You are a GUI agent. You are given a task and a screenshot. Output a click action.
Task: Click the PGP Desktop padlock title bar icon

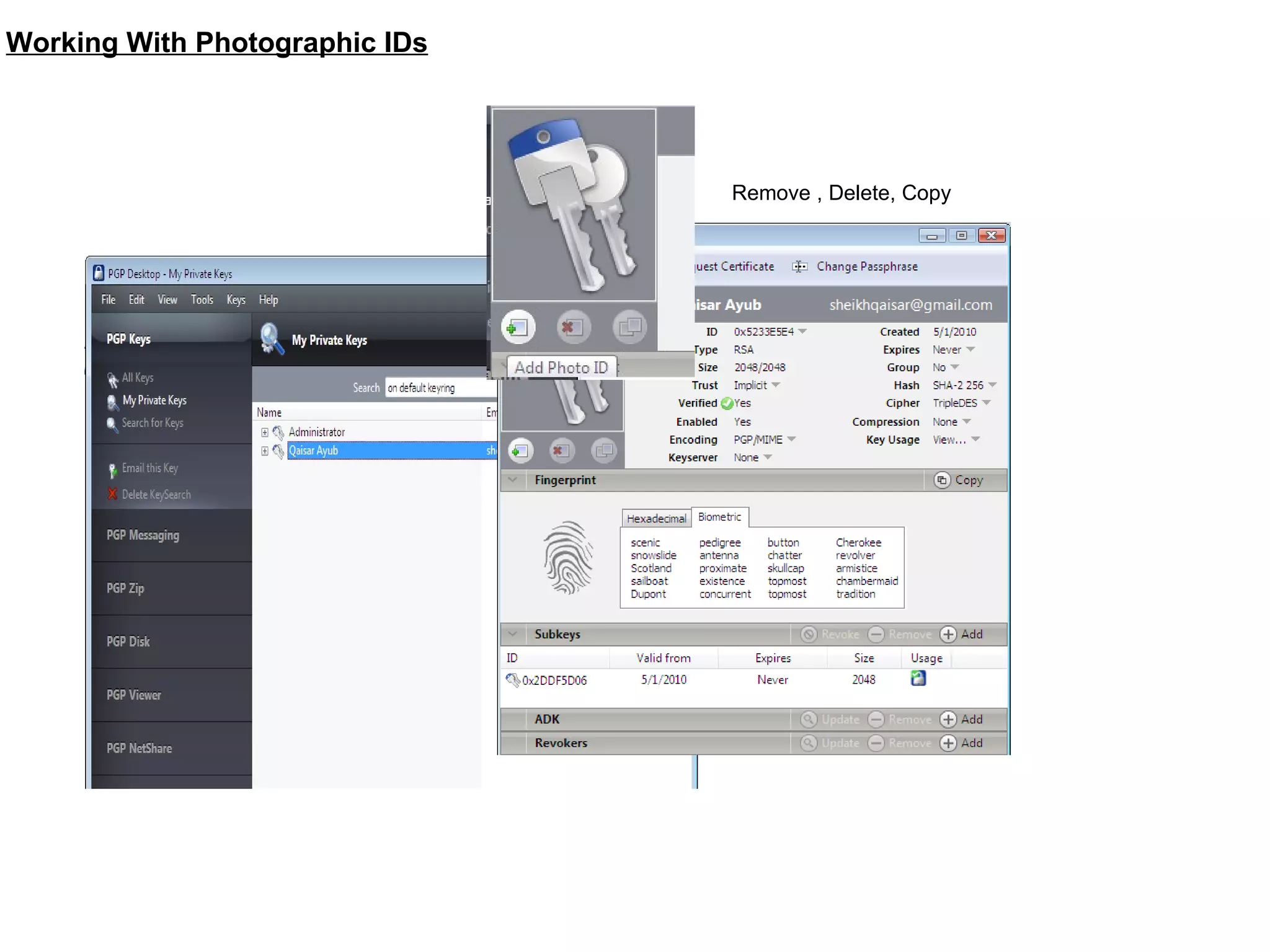(x=98, y=273)
